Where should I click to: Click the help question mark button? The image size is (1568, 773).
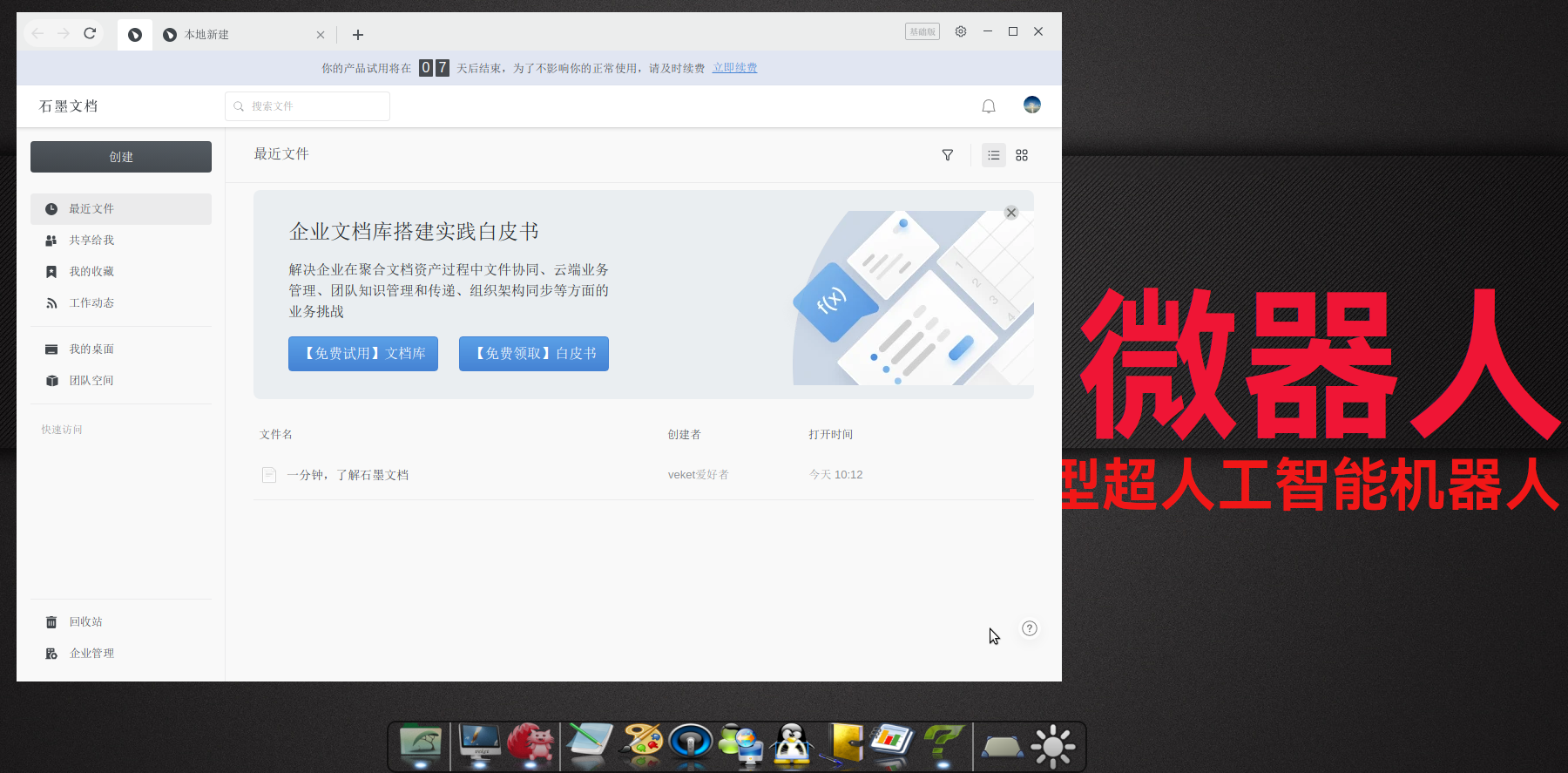[1030, 628]
